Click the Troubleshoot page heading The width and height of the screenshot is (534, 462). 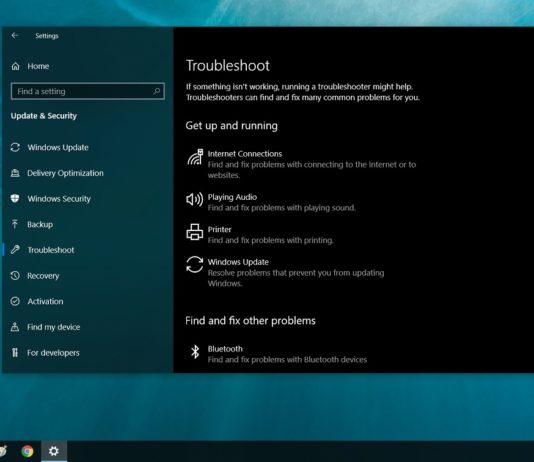(227, 65)
